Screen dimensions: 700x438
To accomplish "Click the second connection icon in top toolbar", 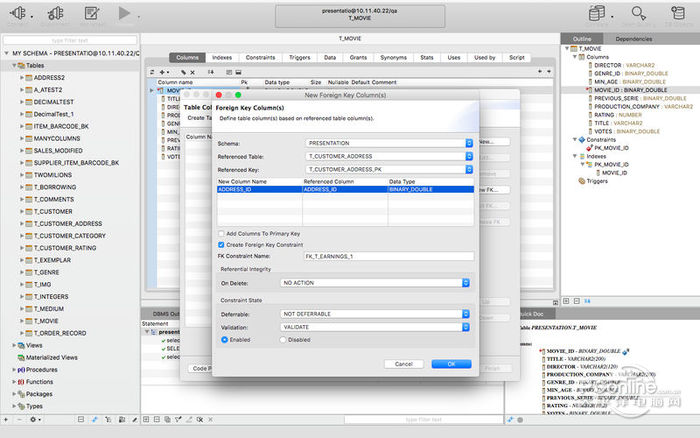I will (x=56, y=13).
